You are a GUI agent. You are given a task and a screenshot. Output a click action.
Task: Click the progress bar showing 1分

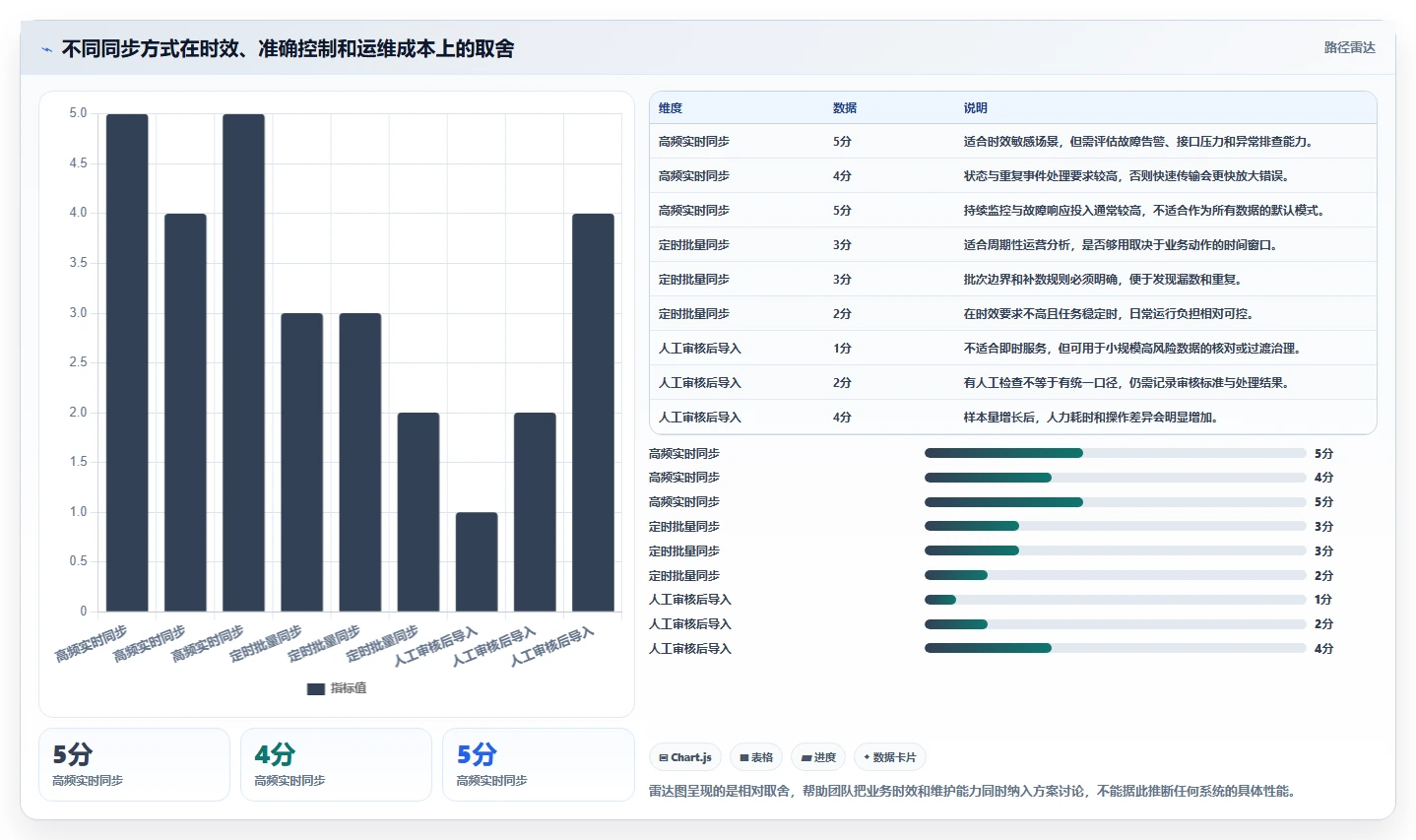point(1115,600)
